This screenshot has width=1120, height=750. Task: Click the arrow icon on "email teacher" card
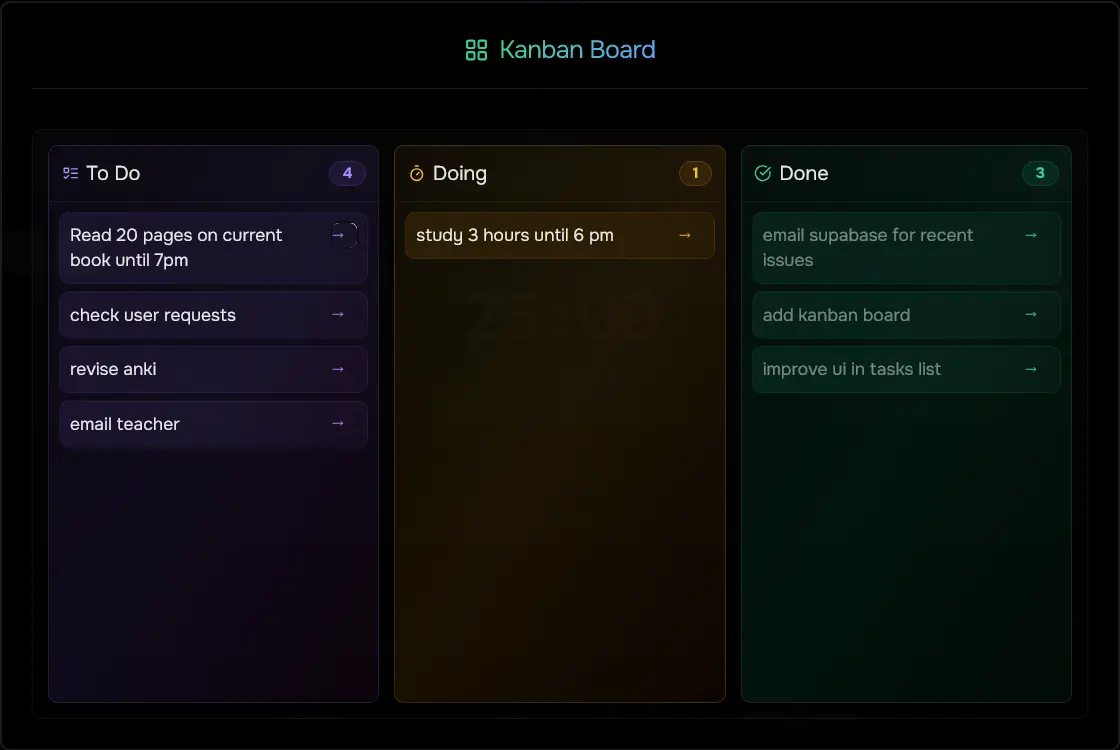[337, 424]
